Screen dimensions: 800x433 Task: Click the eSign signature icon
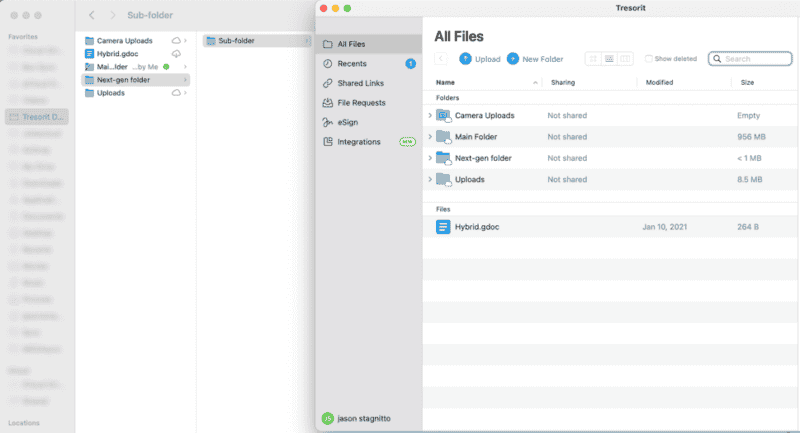(328, 122)
